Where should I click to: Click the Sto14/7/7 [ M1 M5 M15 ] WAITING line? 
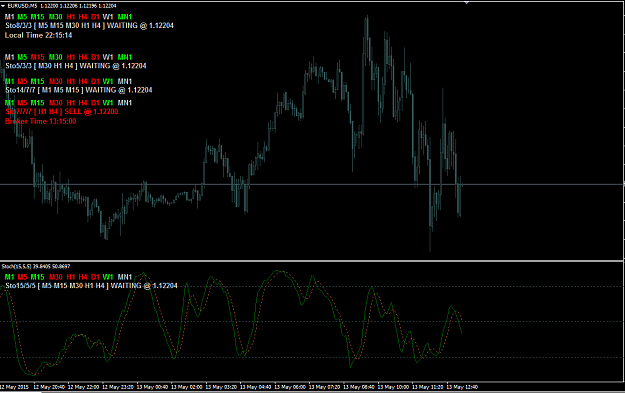tap(79, 90)
